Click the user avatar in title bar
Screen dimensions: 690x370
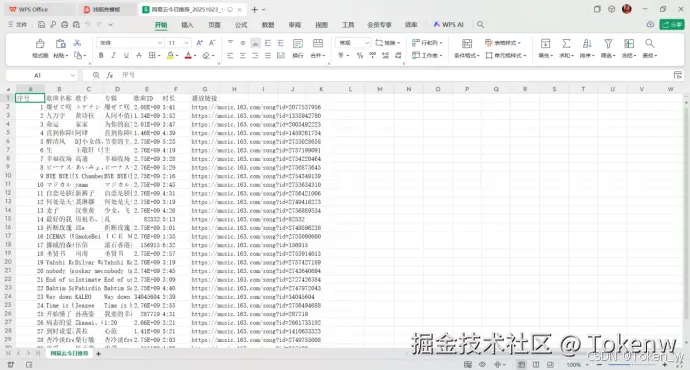(627, 9)
